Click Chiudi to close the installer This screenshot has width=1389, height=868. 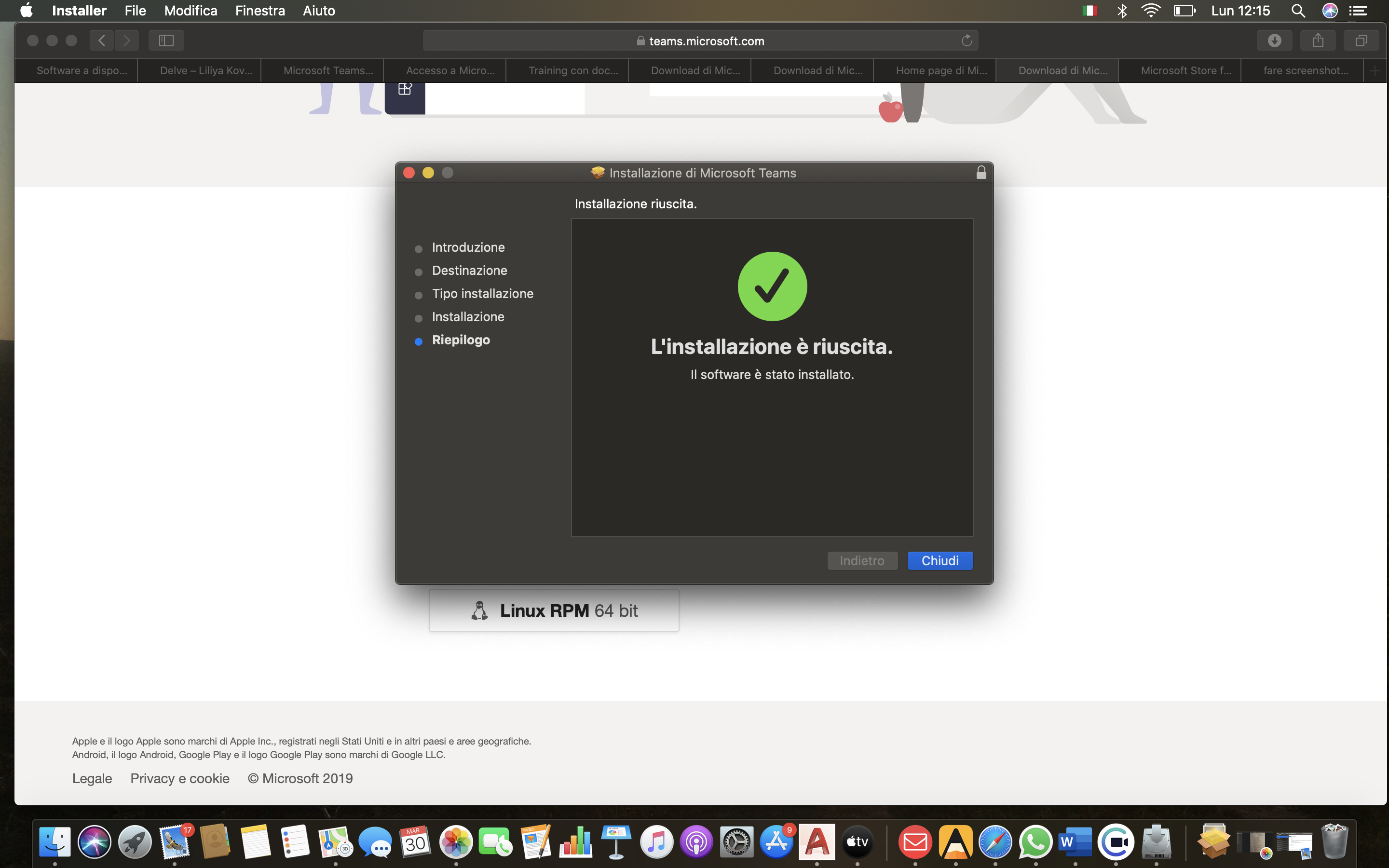[940, 561]
